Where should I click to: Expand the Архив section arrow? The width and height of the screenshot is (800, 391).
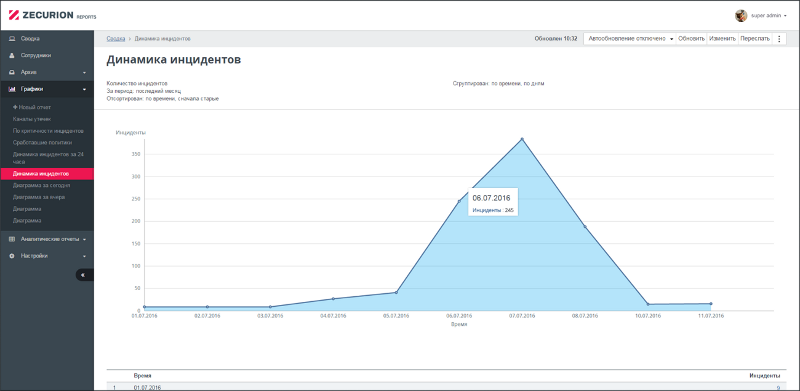click(85, 72)
